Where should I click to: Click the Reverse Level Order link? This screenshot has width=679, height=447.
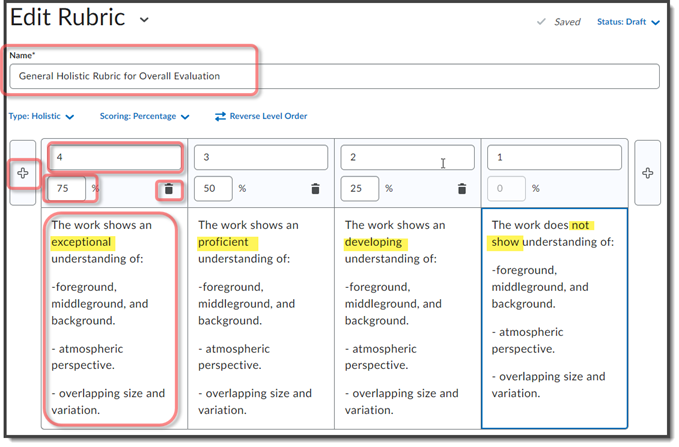pos(268,116)
